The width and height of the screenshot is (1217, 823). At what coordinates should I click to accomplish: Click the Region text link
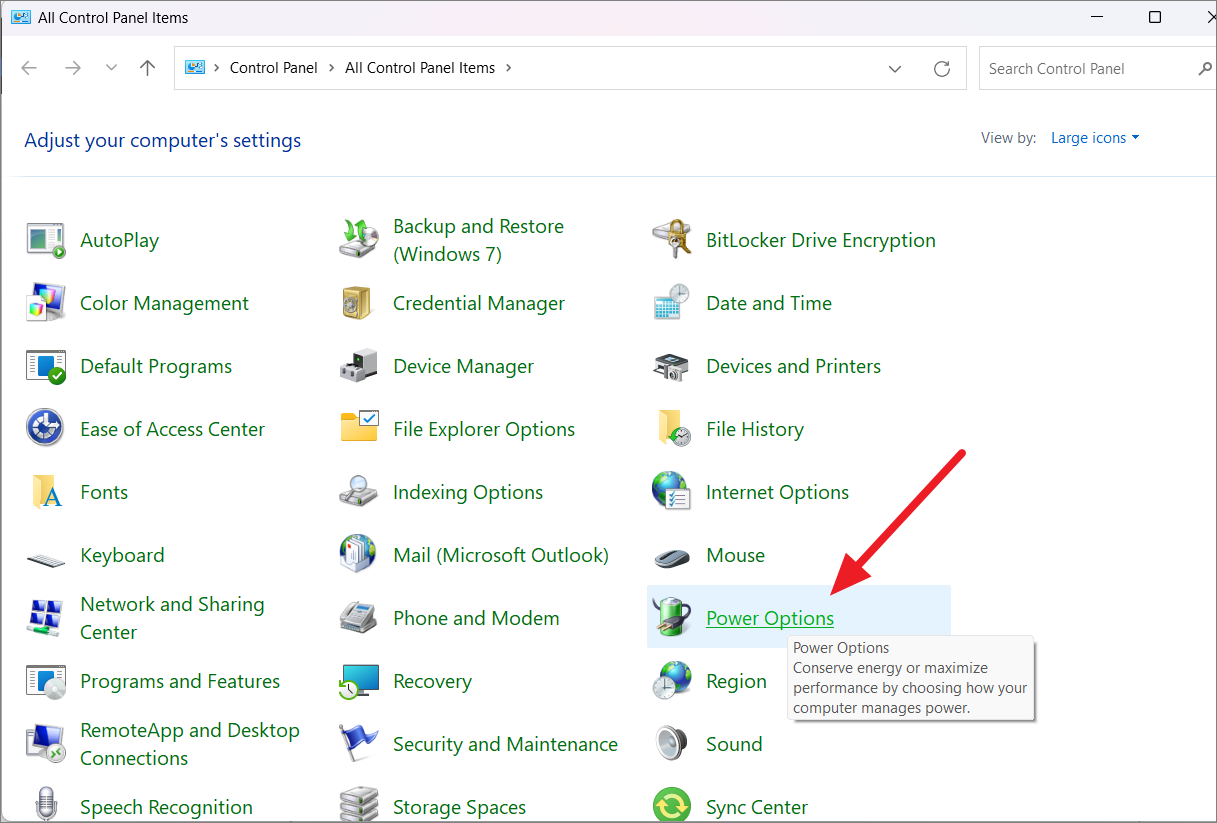(736, 681)
